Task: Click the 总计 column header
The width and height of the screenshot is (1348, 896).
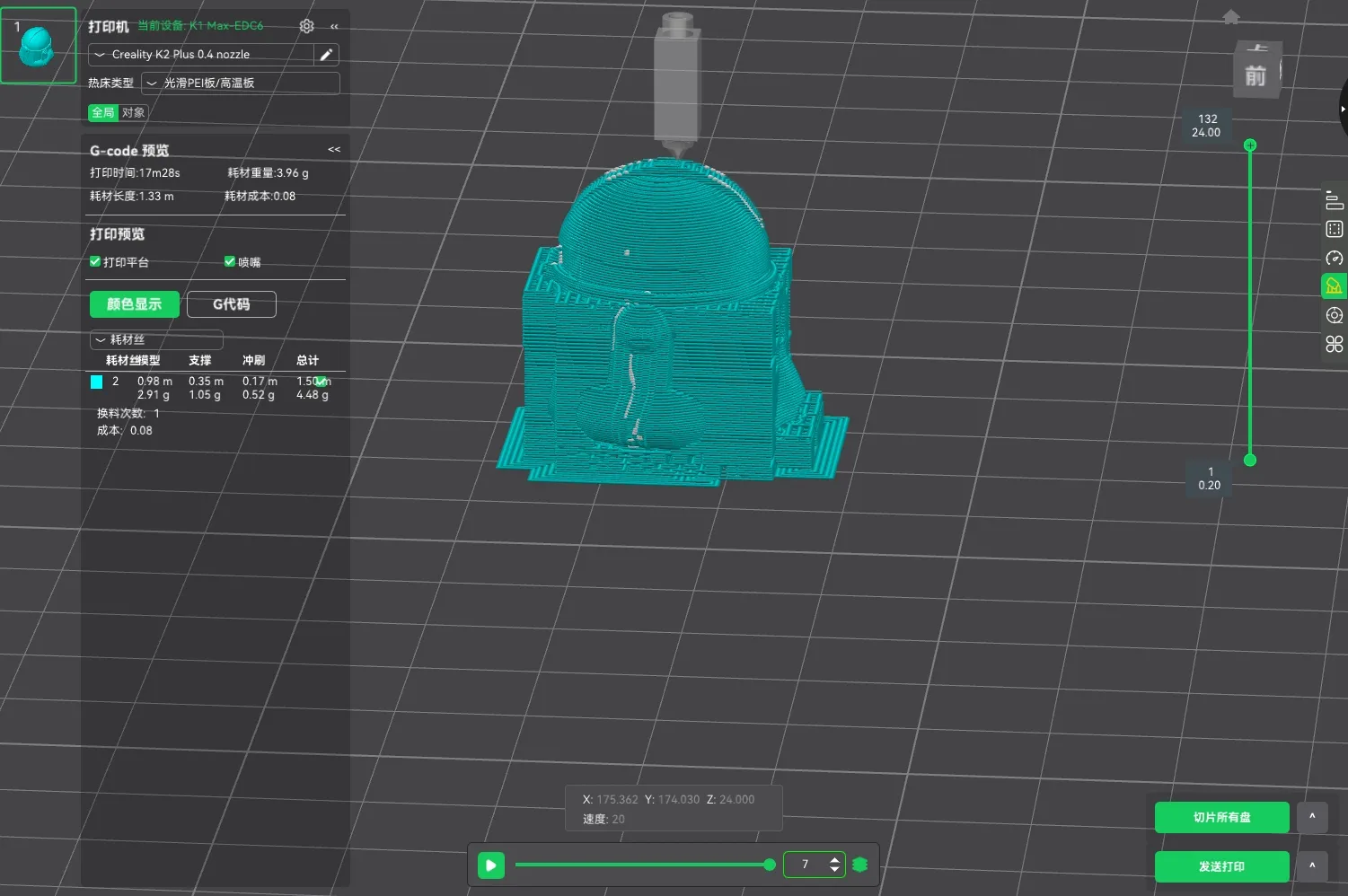Action: [307, 360]
